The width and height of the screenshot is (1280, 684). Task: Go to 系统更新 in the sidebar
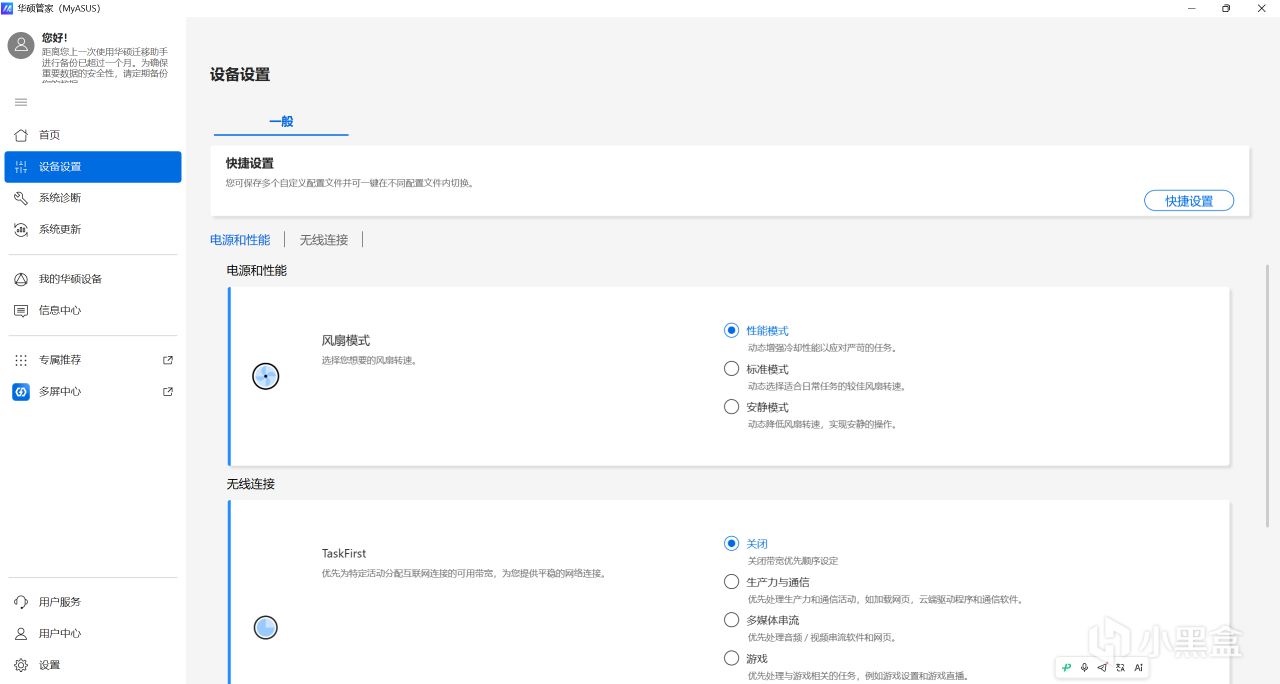click(x=93, y=229)
